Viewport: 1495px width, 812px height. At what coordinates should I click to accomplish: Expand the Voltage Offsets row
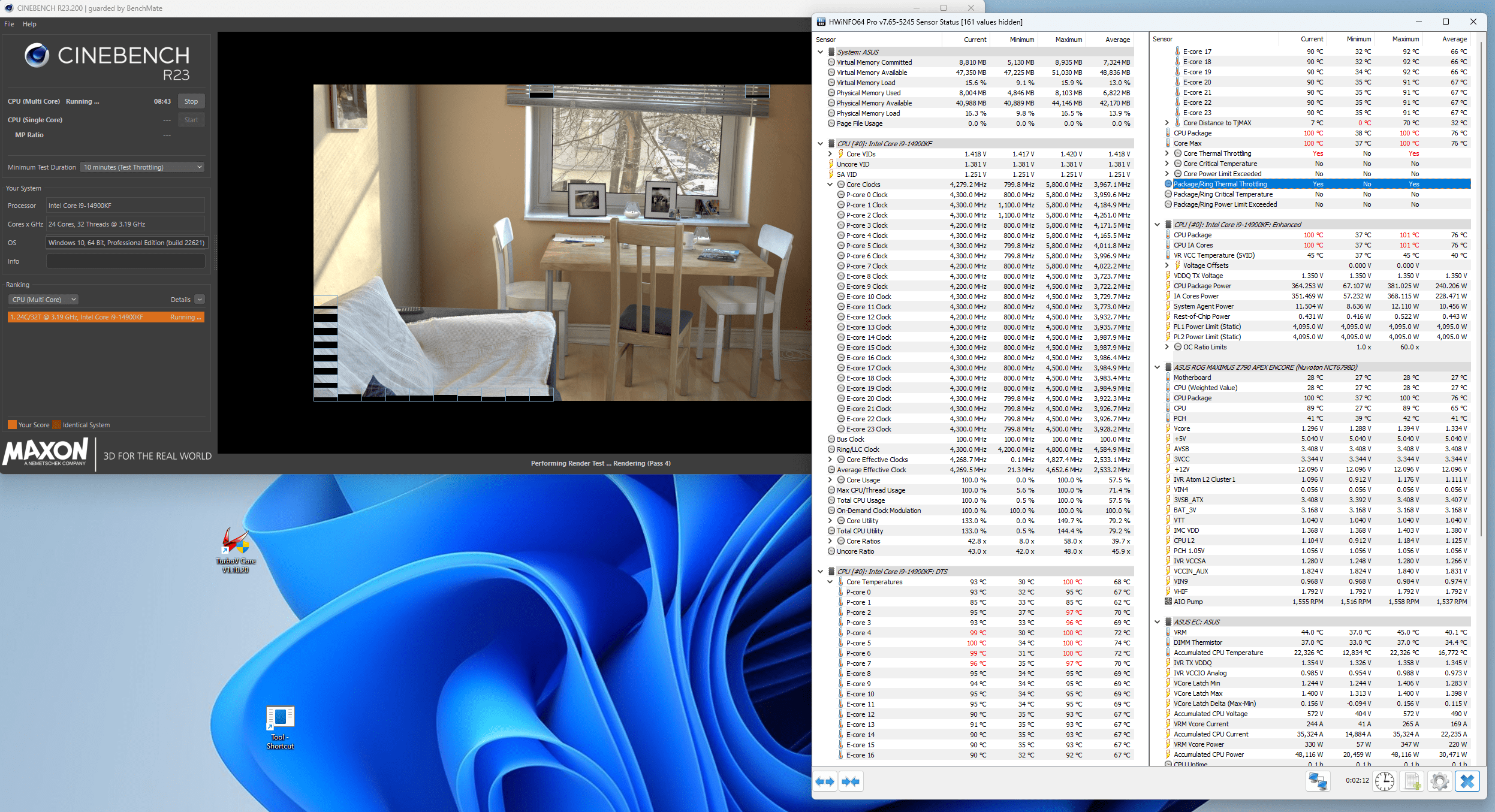point(1167,265)
